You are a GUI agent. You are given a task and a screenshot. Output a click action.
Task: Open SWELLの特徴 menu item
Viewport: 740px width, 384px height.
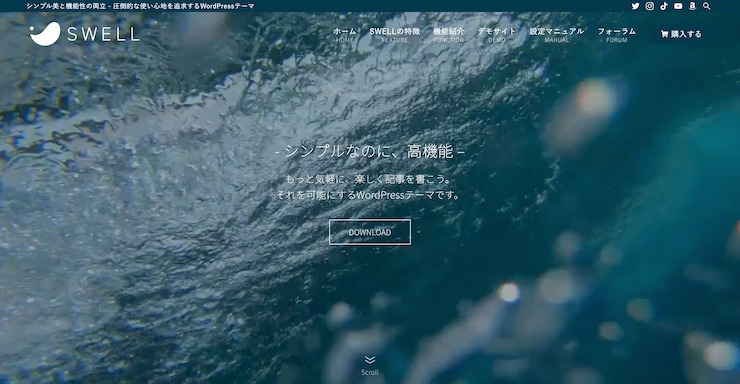tap(395, 34)
